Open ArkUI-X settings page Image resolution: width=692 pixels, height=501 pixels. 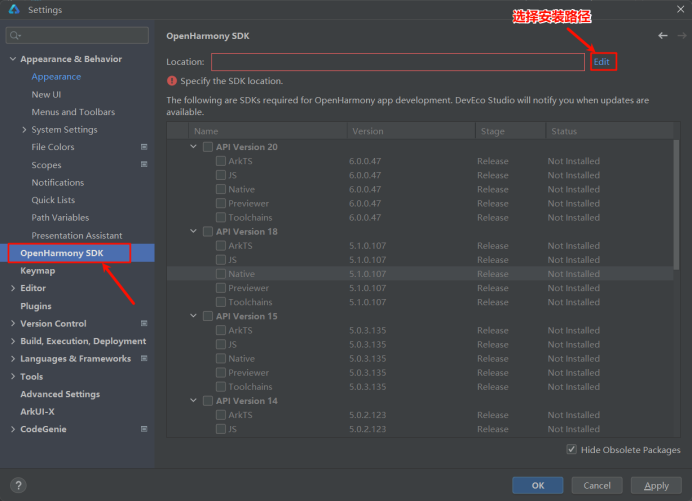point(38,412)
